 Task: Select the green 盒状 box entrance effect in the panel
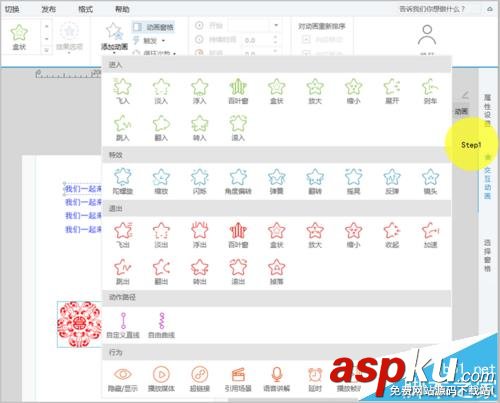pyautogui.click(x=277, y=91)
